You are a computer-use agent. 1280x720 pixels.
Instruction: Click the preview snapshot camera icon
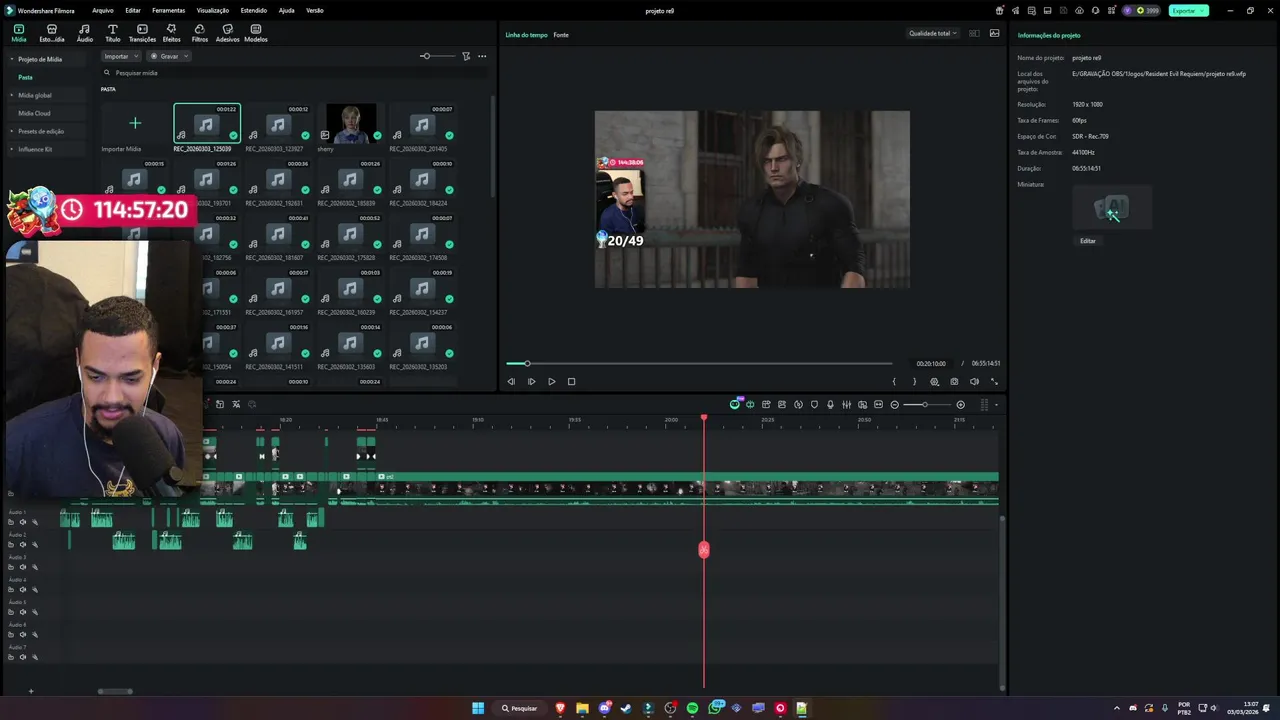pos(954,381)
